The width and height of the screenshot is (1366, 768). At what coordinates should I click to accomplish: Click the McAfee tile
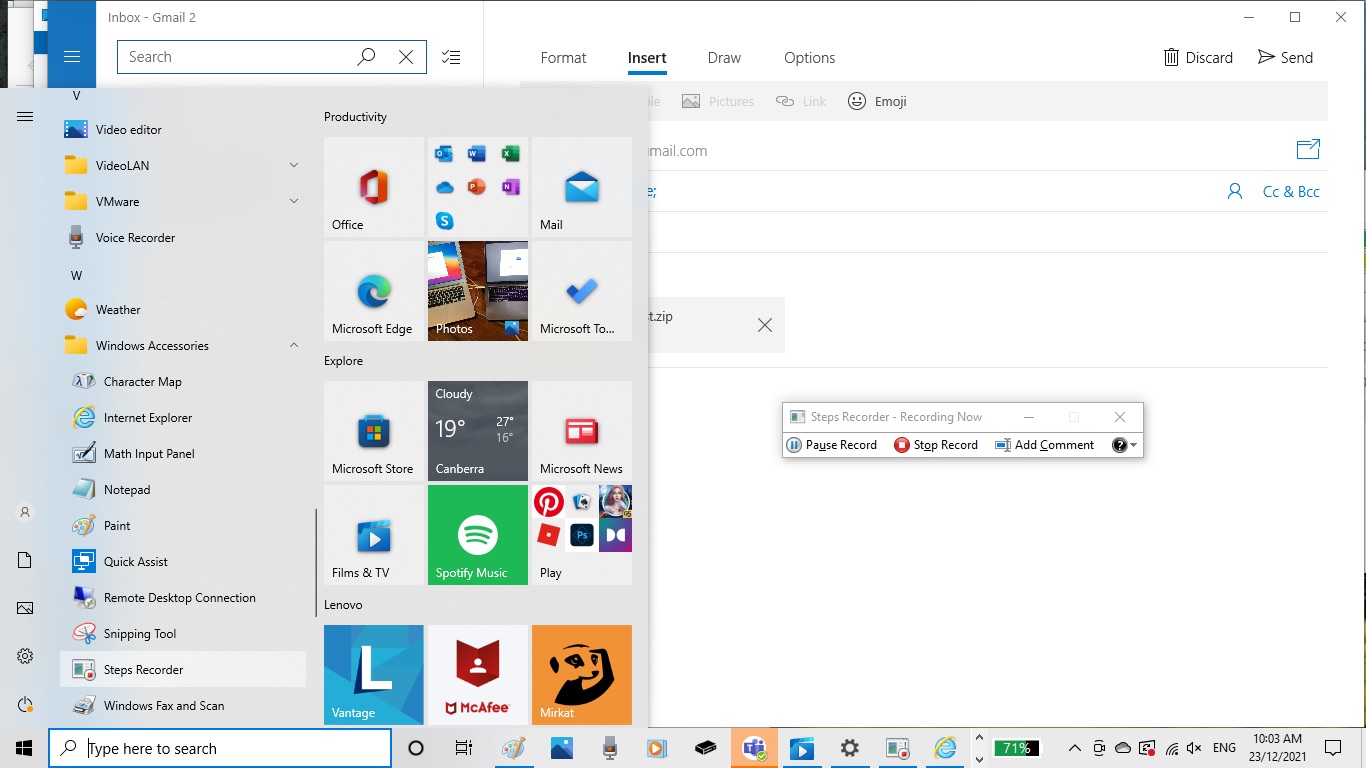pos(478,675)
